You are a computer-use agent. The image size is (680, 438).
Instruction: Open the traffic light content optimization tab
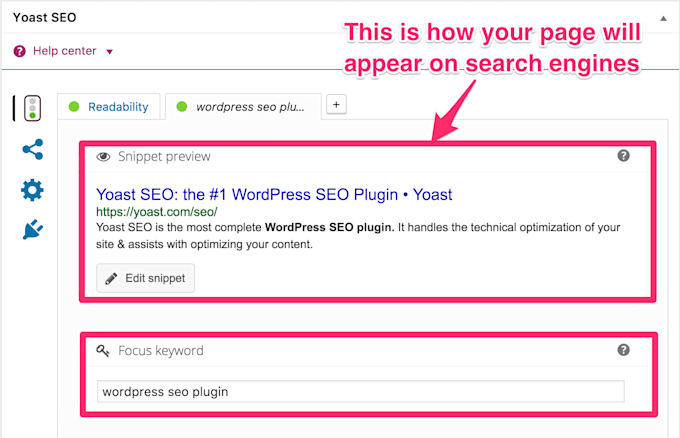[x=33, y=108]
